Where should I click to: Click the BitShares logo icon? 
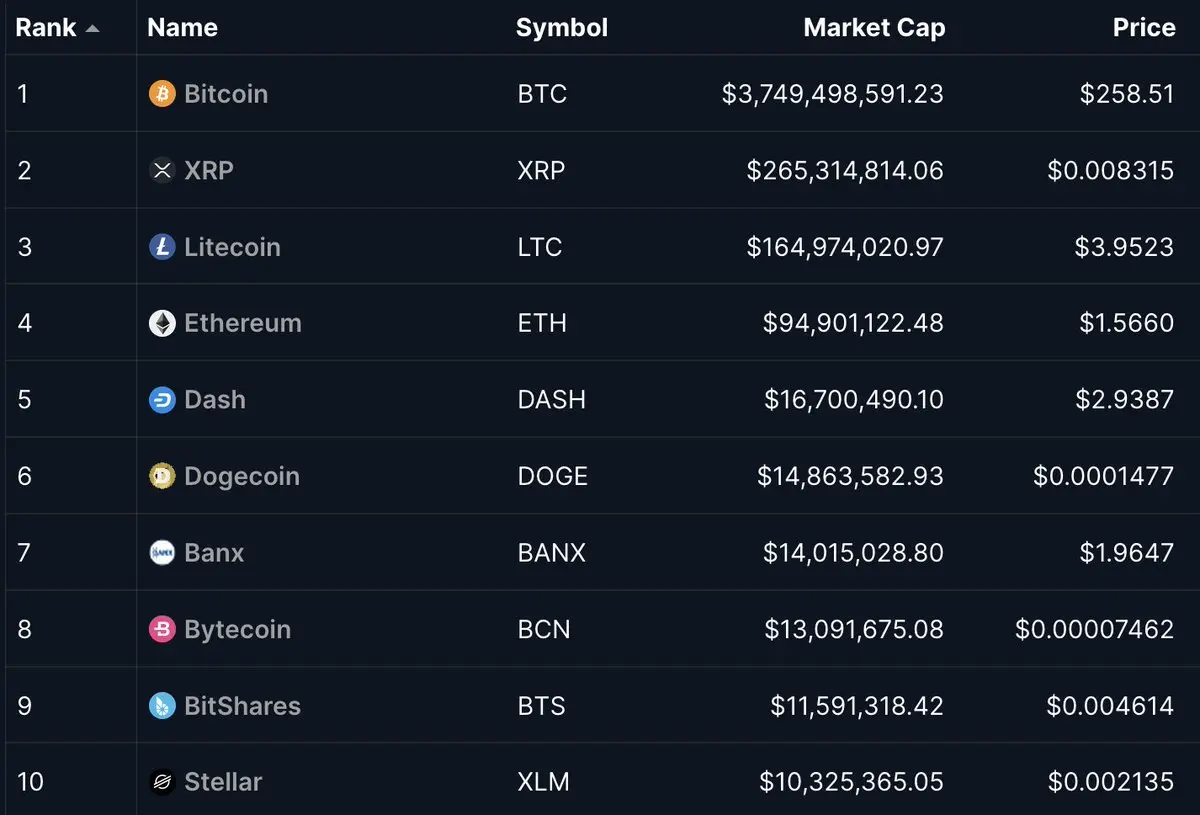click(x=162, y=706)
